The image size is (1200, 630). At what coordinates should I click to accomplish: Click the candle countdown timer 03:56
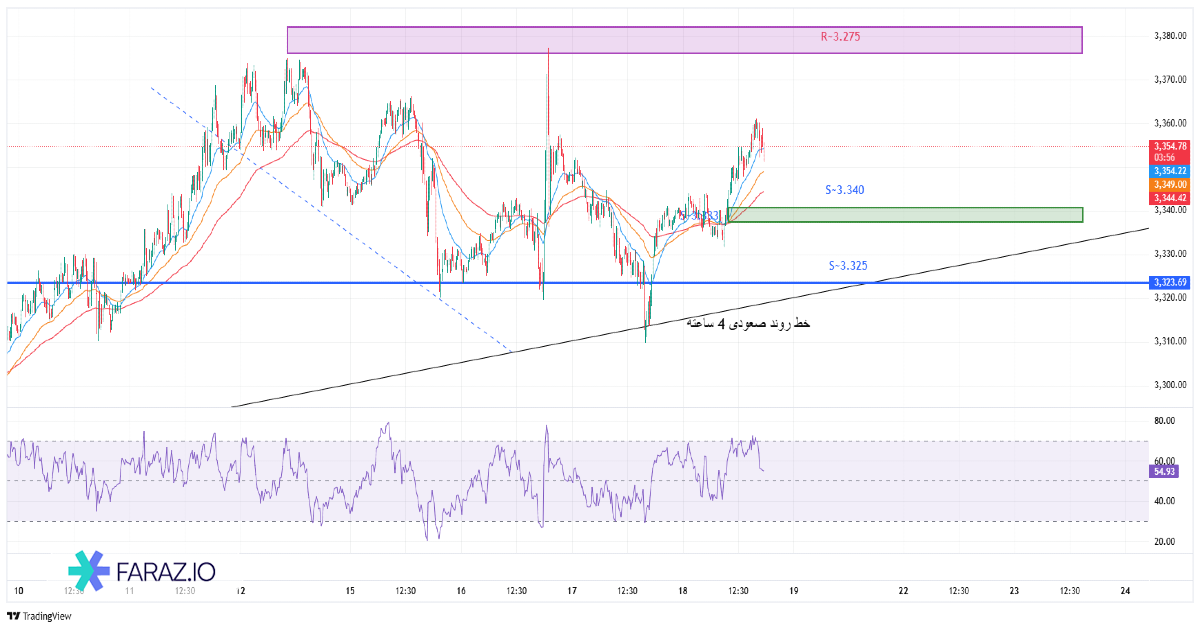tap(1163, 158)
